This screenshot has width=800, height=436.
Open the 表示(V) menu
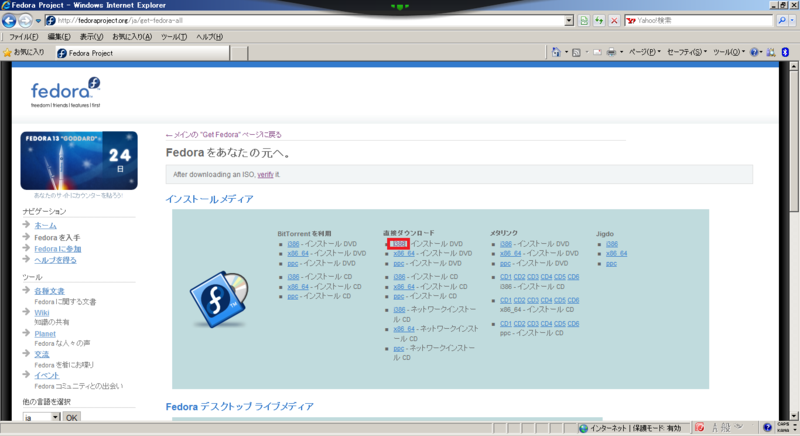[91, 37]
